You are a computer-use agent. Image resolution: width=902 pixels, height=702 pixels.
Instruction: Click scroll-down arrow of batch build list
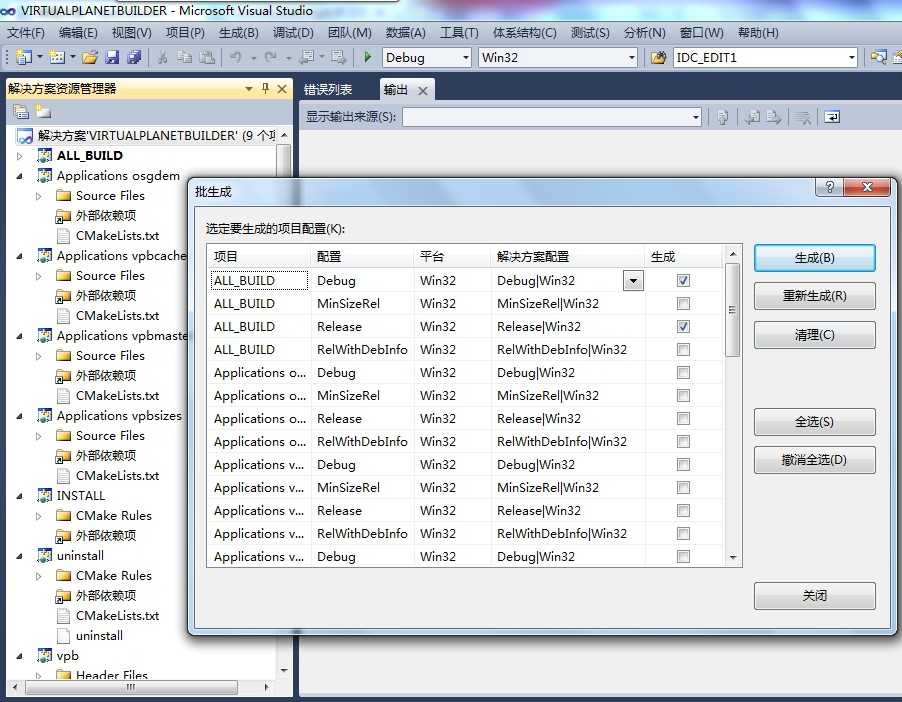click(732, 557)
